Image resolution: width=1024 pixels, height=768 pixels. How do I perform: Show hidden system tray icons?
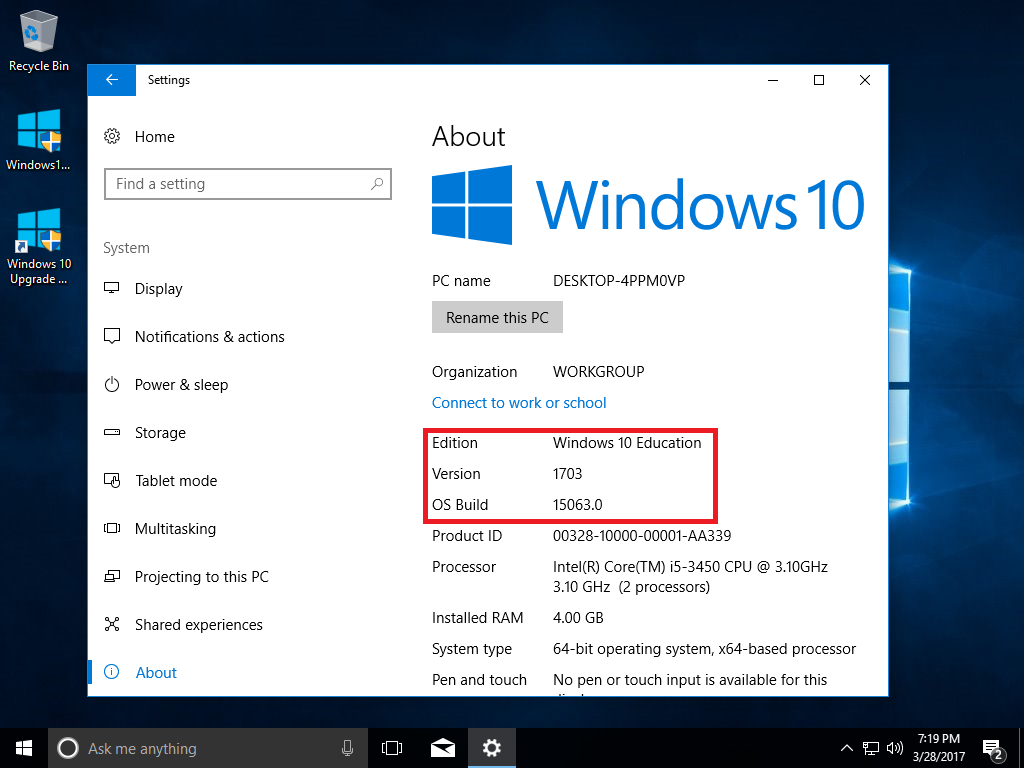coord(847,748)
